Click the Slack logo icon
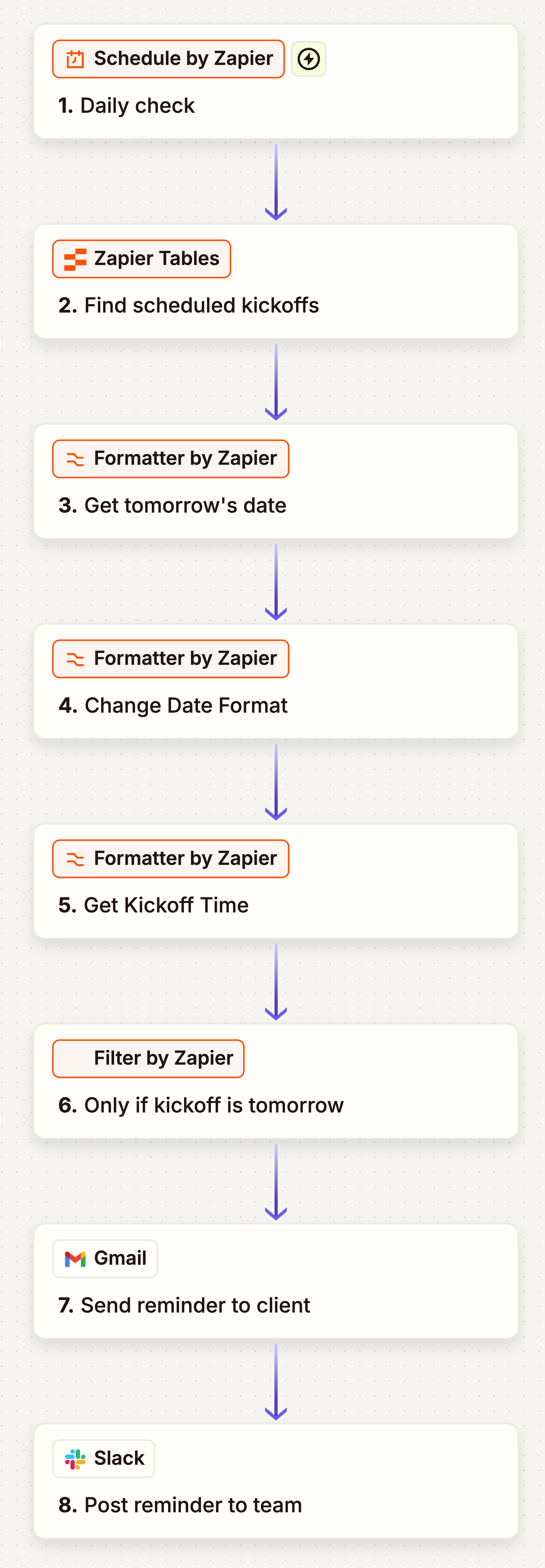This screenshot has height=1568, width=545. (x=75, y=1458)
